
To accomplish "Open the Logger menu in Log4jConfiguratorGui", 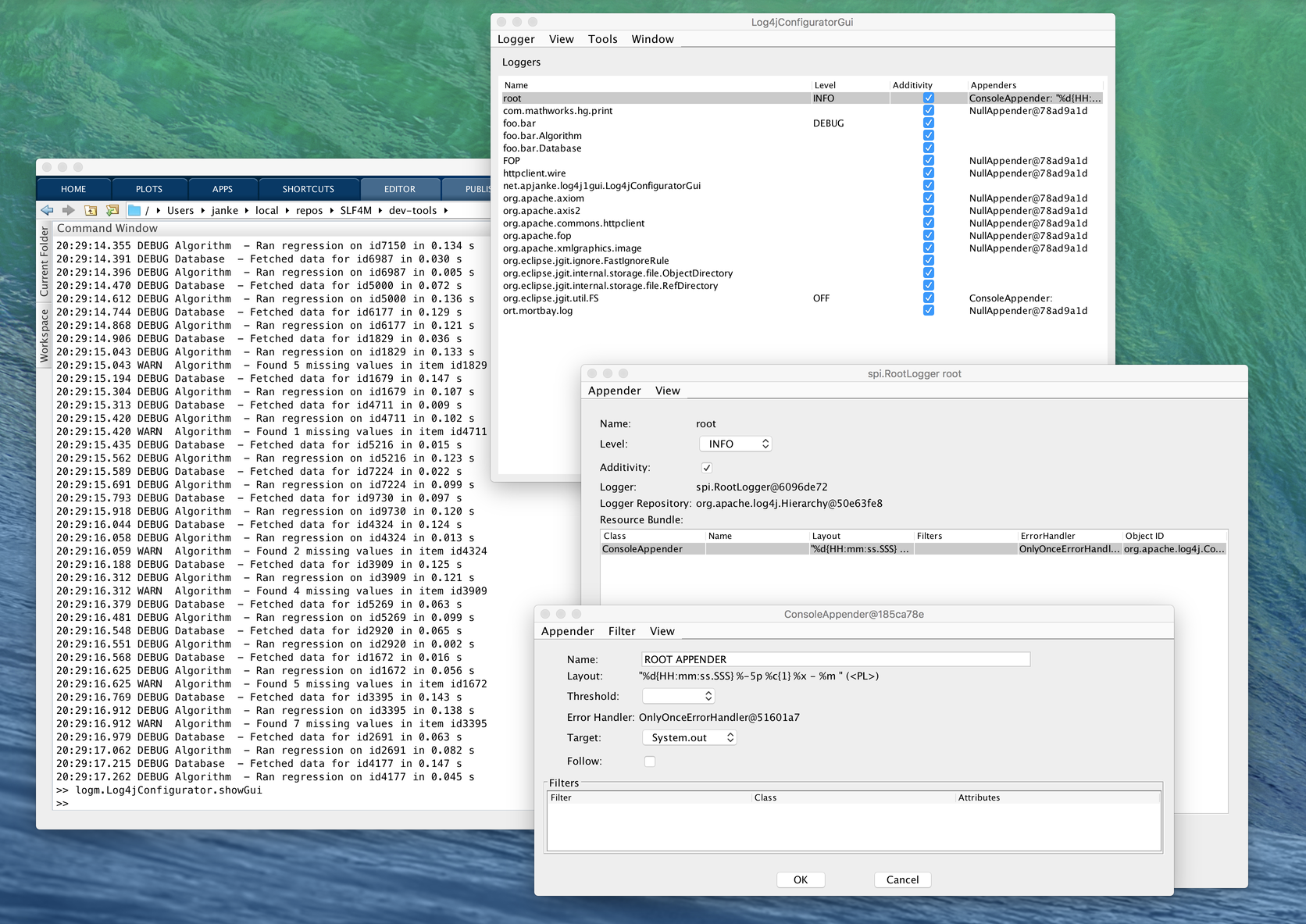I will click(516, 39).
